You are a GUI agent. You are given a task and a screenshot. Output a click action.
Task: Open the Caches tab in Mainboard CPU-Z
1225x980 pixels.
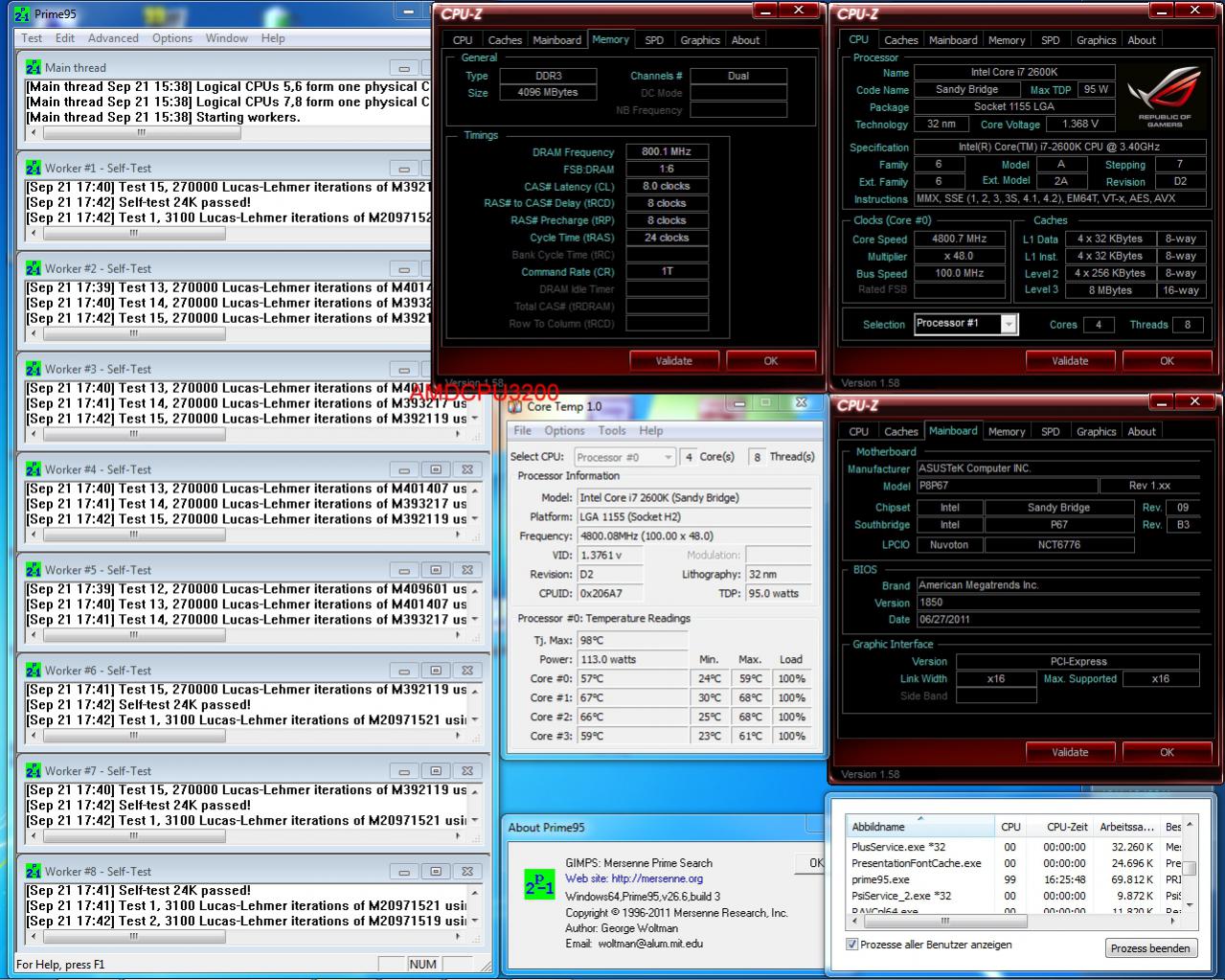pos(900,432)
